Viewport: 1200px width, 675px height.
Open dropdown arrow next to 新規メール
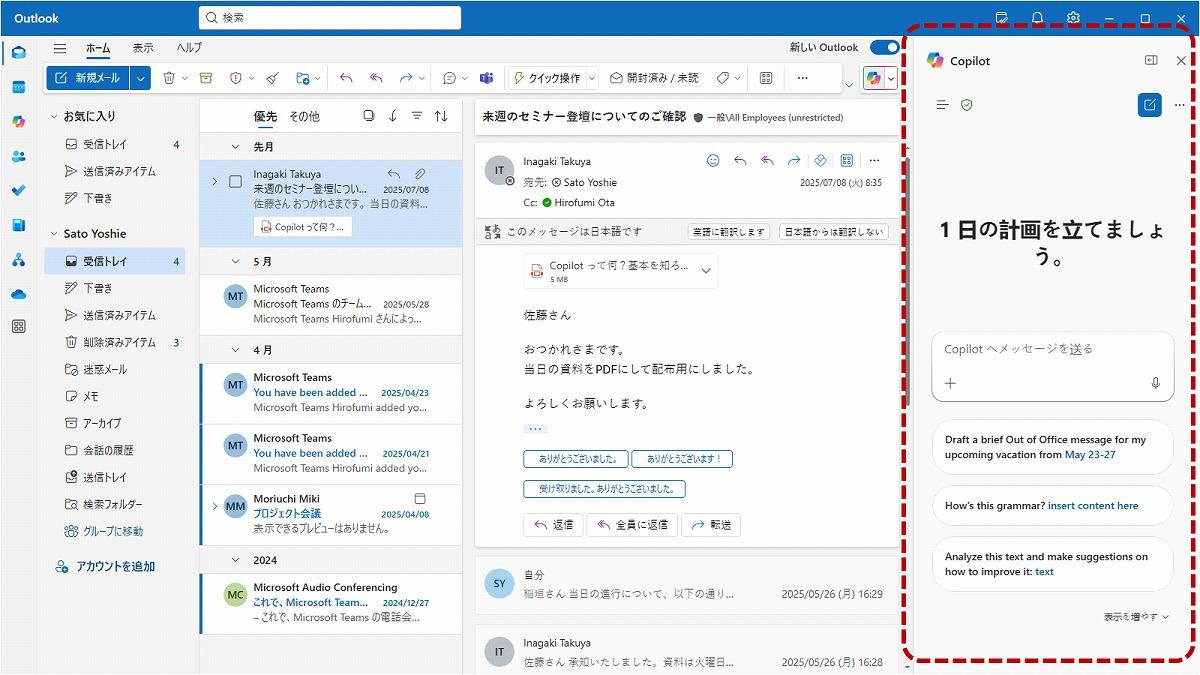140,78
